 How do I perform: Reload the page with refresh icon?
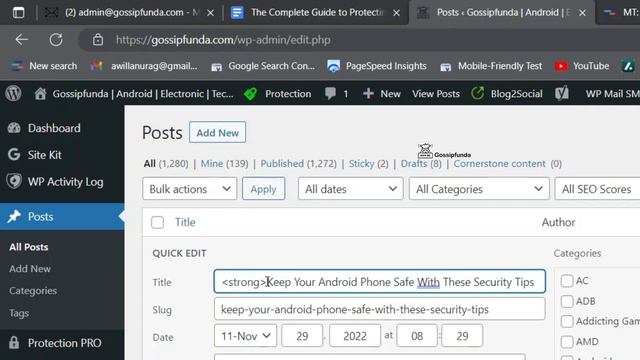pos(56,40)
